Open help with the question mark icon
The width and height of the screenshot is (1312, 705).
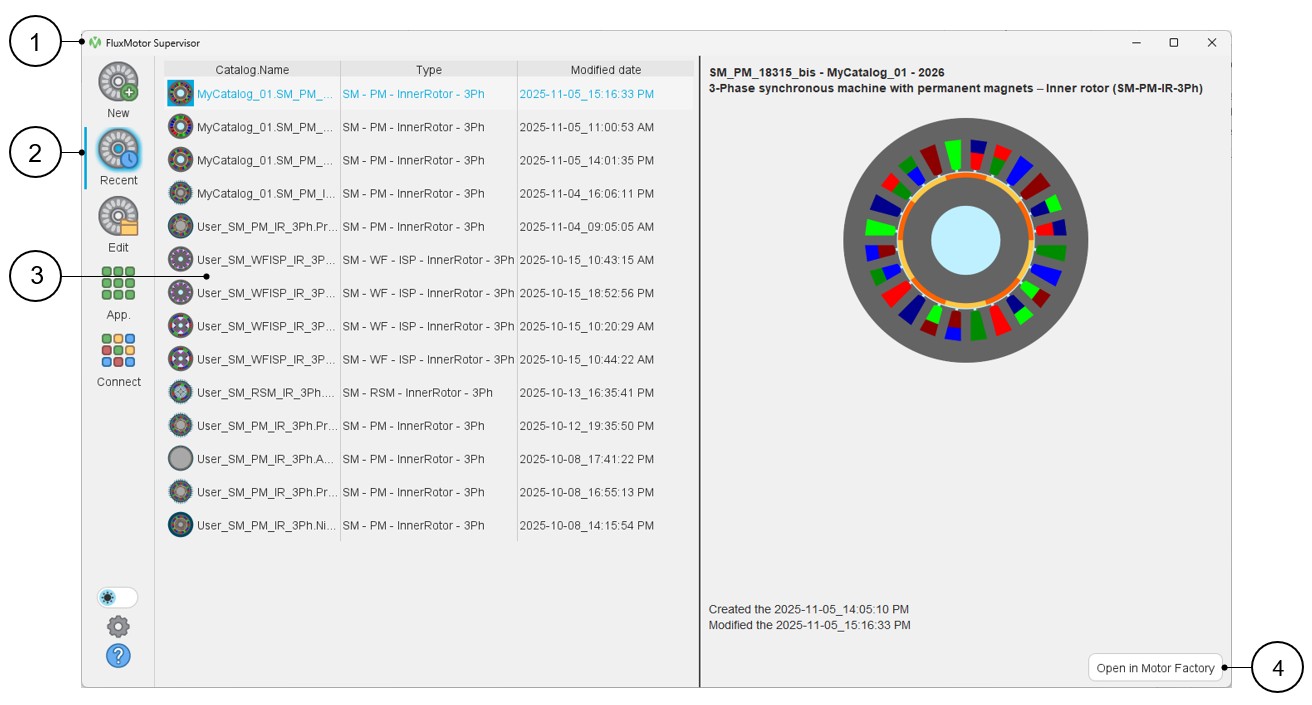[x=118, y=656]
